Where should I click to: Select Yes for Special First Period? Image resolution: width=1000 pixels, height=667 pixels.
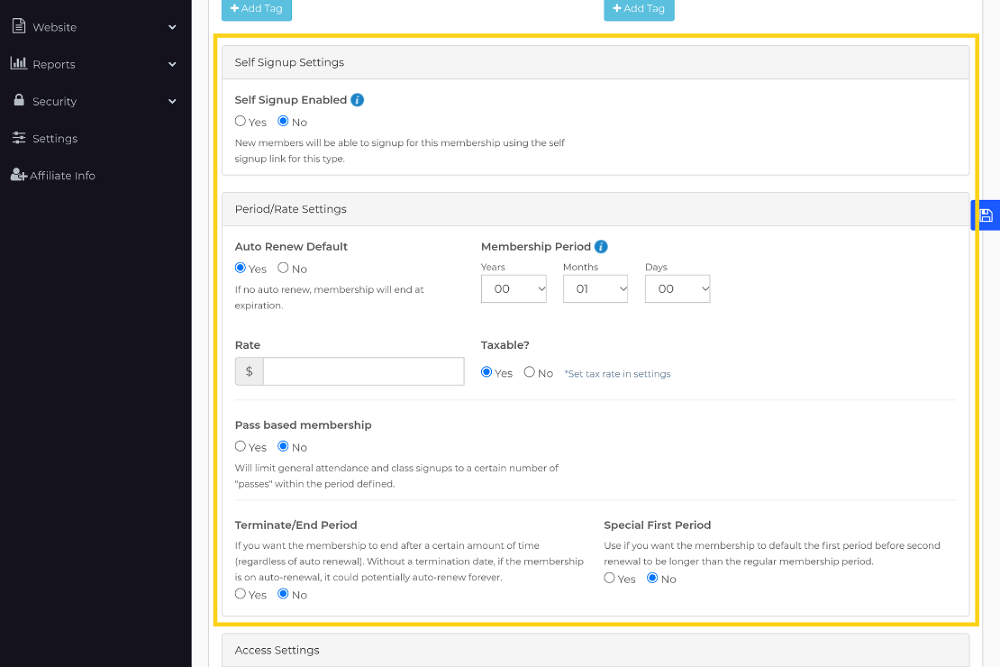610,578
